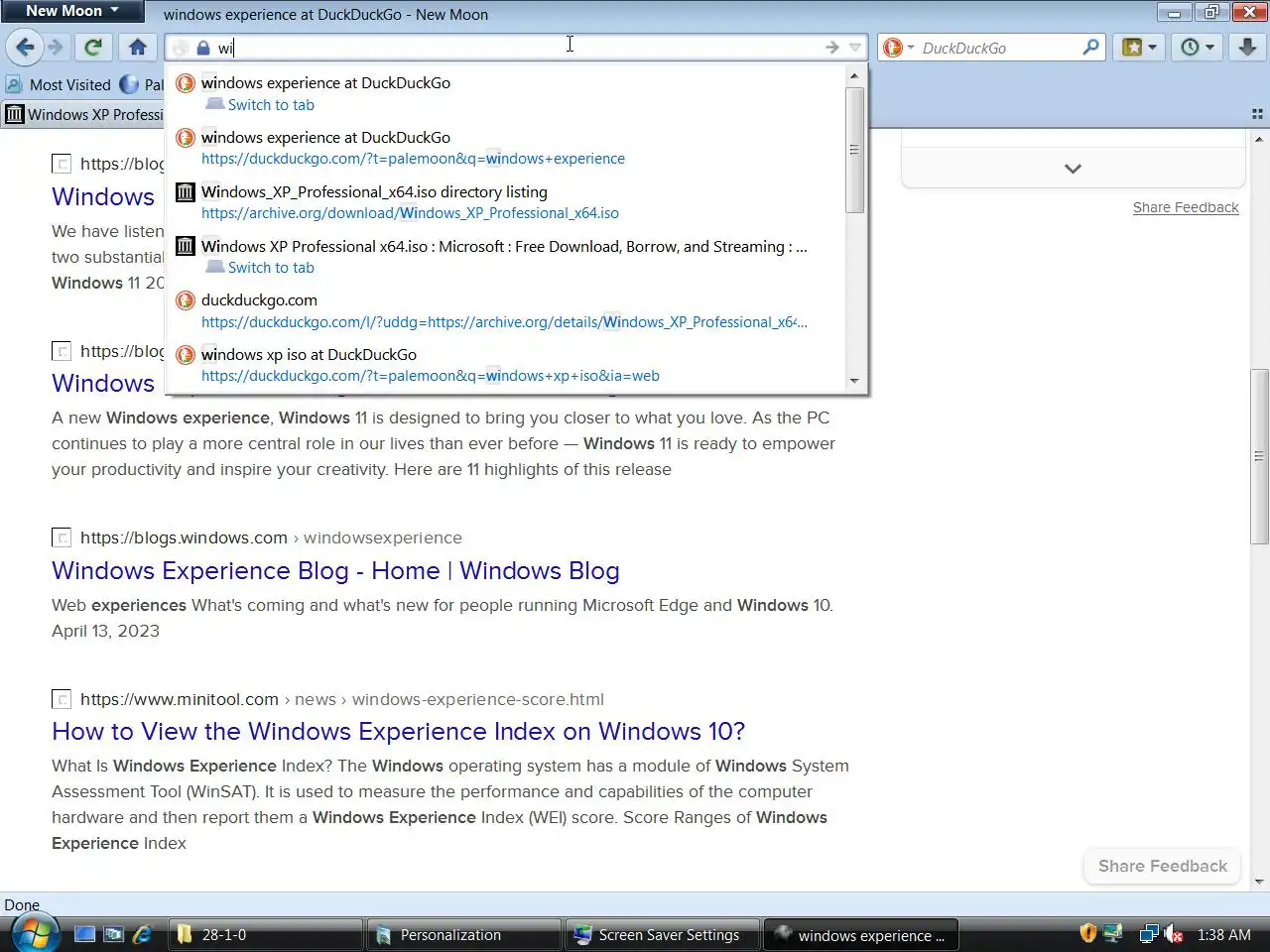
Task: Click the Windows Security shield tray icon
Action: coord(1087,933)
